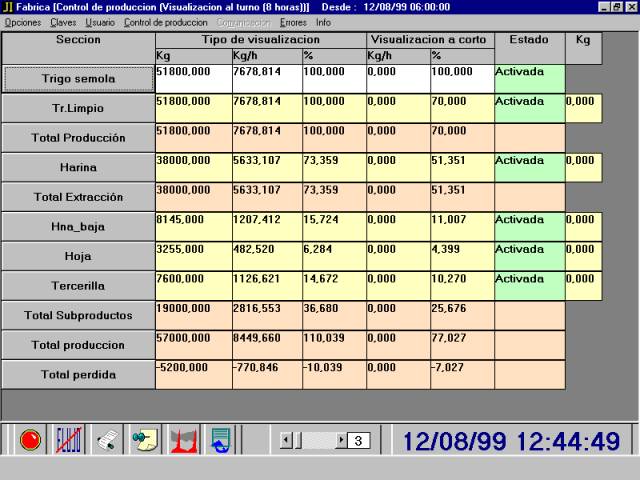Click the Tercerilla section button
The image size is (640, 480).
78,286
